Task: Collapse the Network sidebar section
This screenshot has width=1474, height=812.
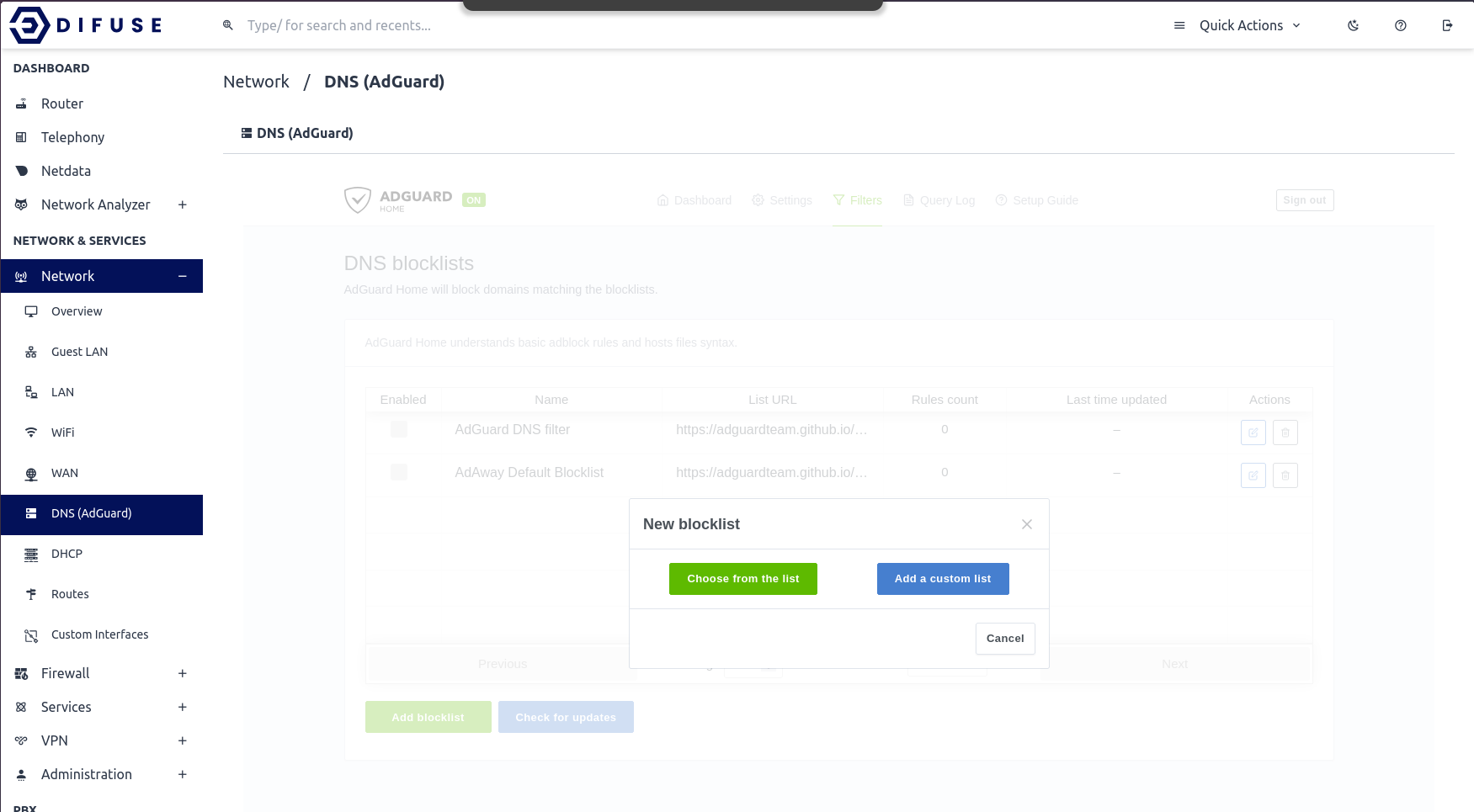Action: pyautogui.click(x=182, y=276)
